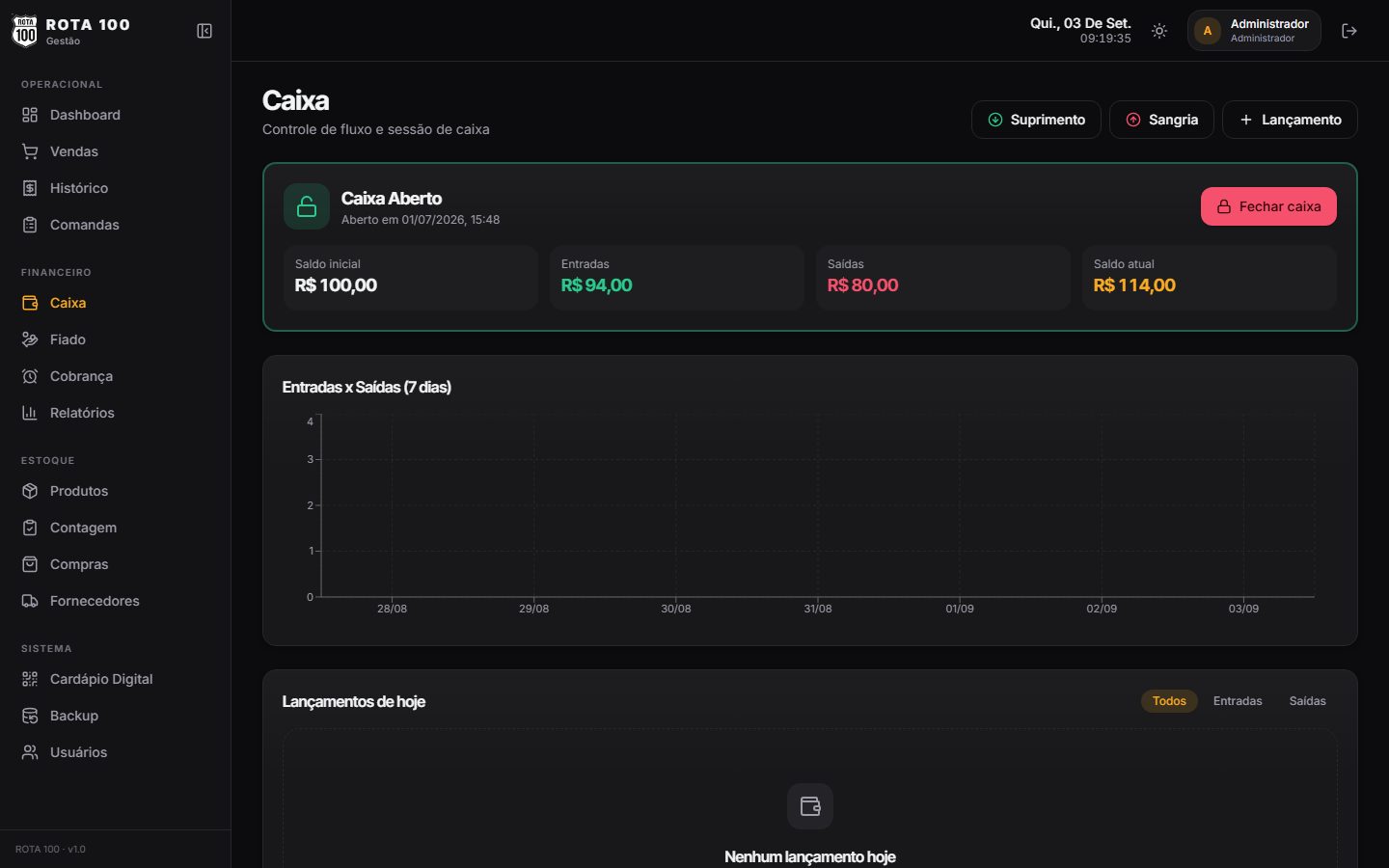Select the Caixa sidebar item
Viewport: 1389px width, 868px height.
[x=116, y=303]
